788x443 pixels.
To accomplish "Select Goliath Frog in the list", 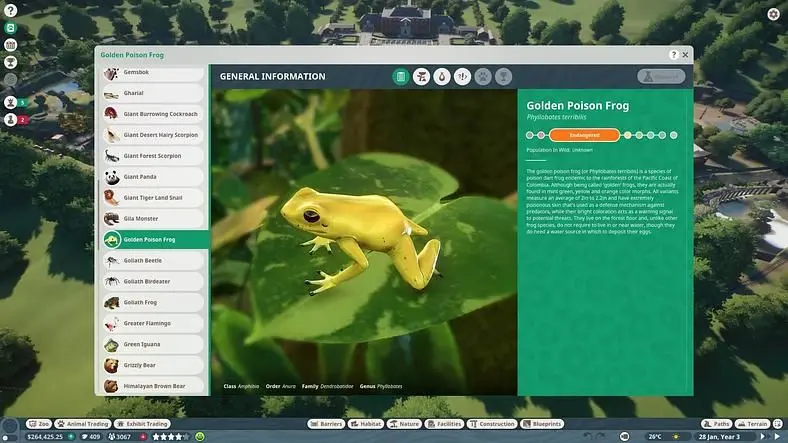I will (x=153, y=302).
